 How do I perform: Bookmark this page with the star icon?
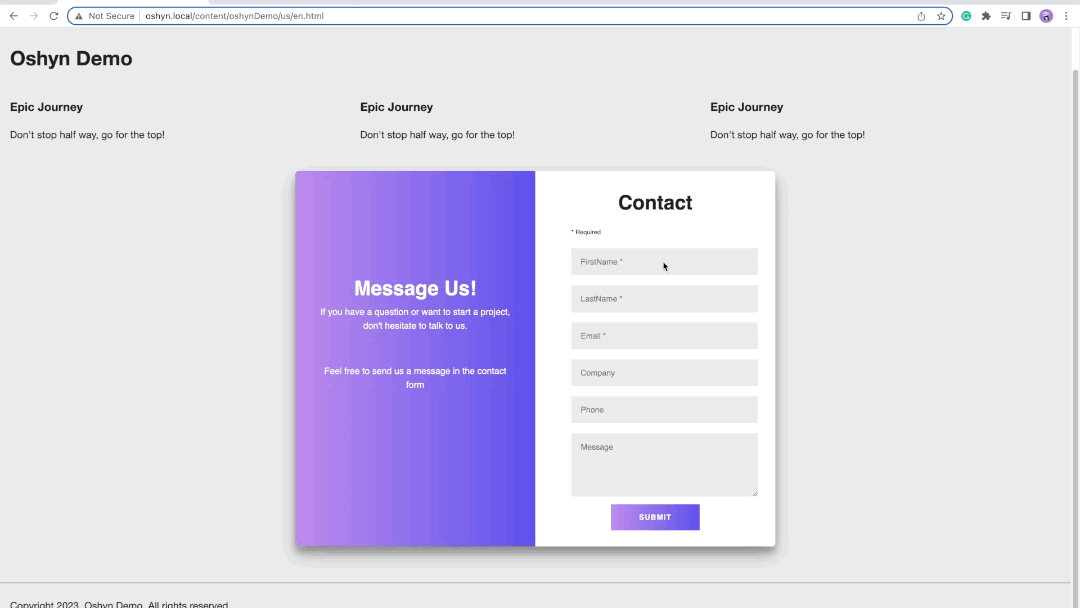pos(941,16)
